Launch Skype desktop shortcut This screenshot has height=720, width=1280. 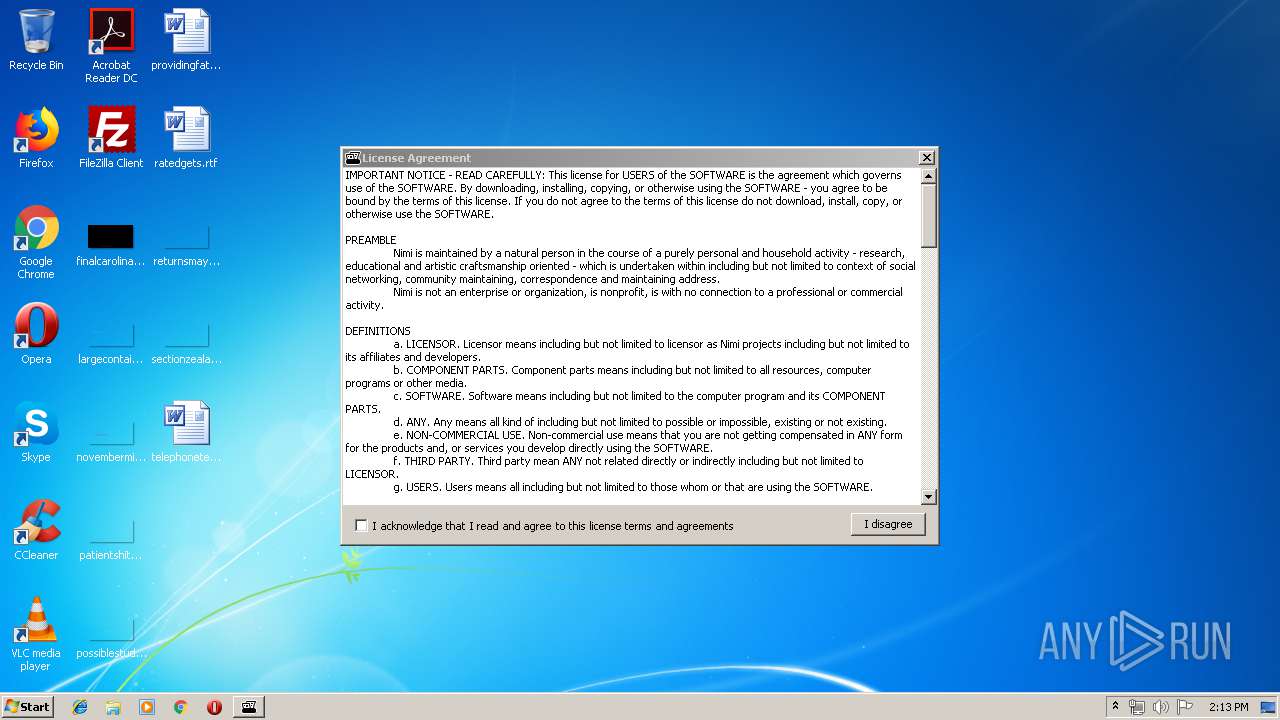(x=36, y=432)
